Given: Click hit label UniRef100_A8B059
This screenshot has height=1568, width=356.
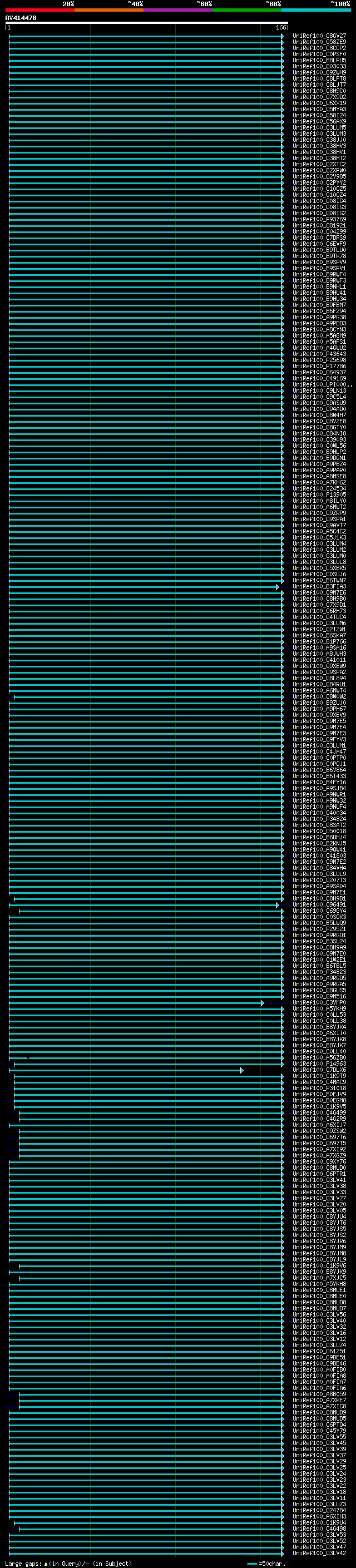Looking at the screenshot, I should point(319,1394).
